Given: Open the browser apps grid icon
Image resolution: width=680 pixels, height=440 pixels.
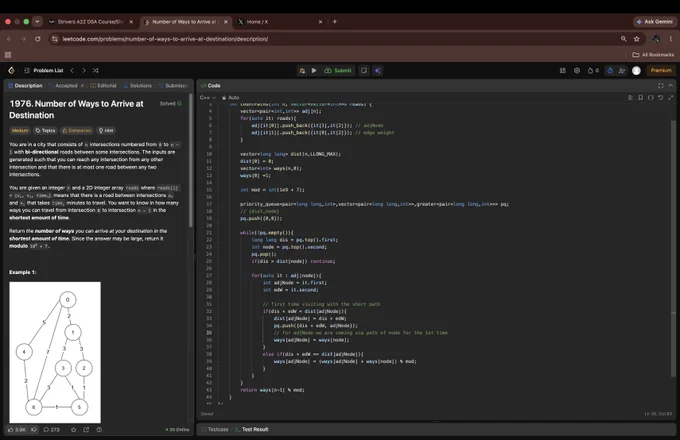Looking at the screenshot, I should [8, 55].
